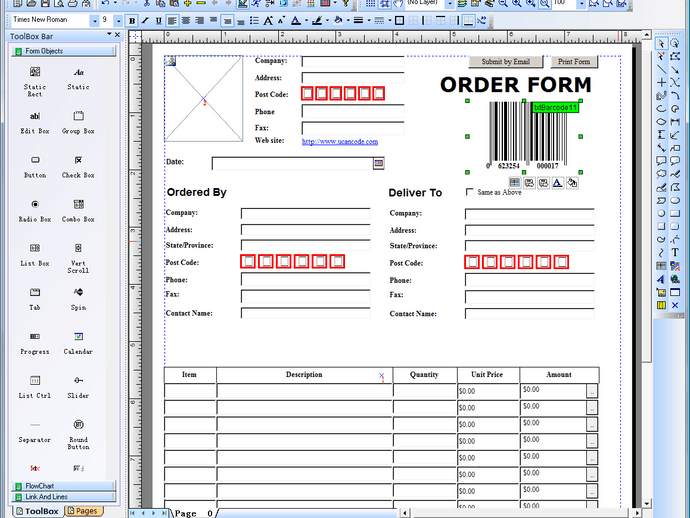
Task: Select the Static Rect form object
Action: pos(35,81)
